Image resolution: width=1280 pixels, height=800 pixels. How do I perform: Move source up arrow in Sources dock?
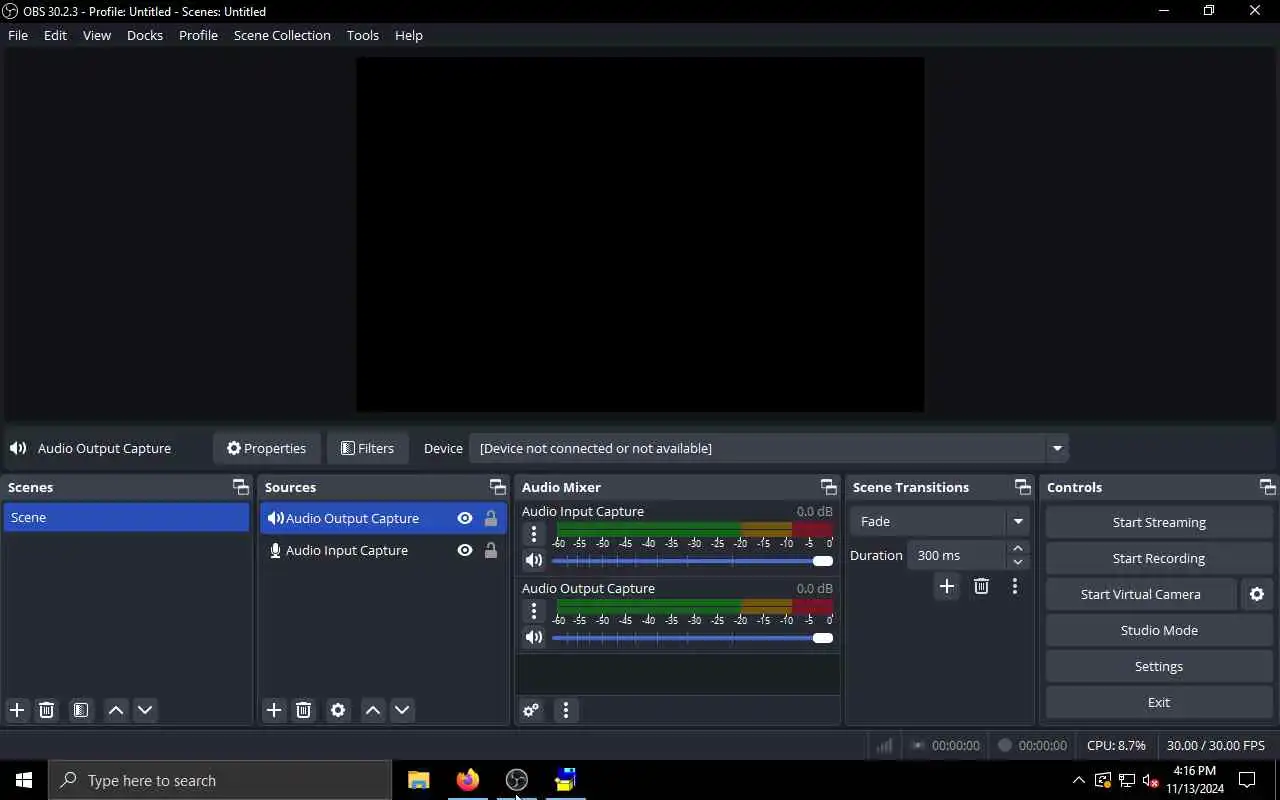click(x=373, y=710)
